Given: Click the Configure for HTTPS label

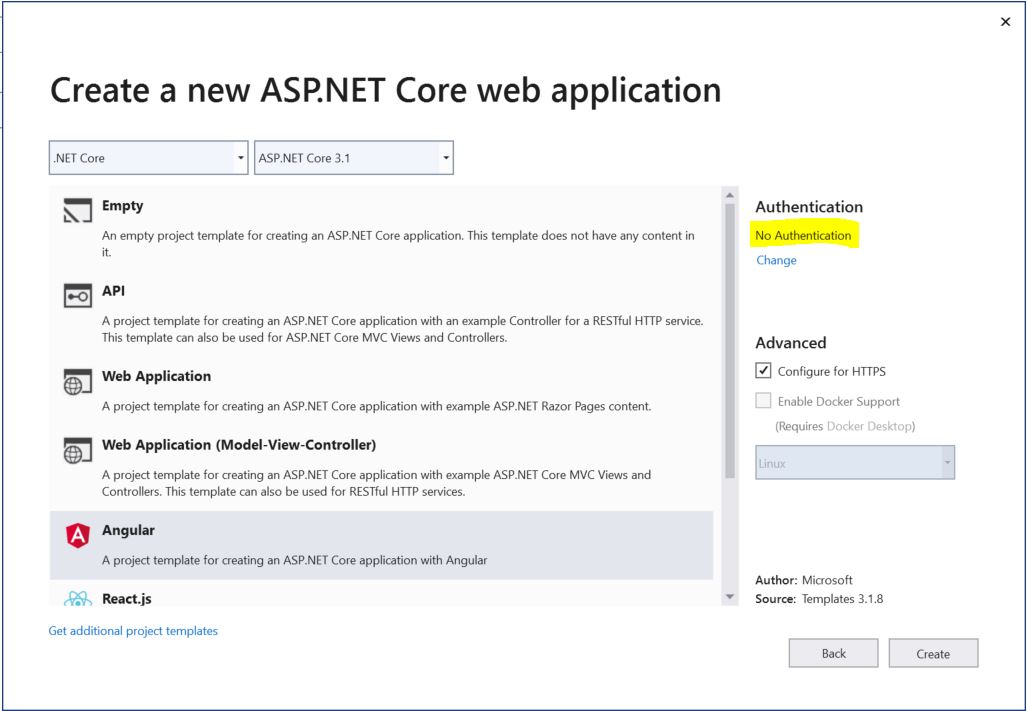Looking at the screenshot, I should pyautogui.click(x=832, y=371).
